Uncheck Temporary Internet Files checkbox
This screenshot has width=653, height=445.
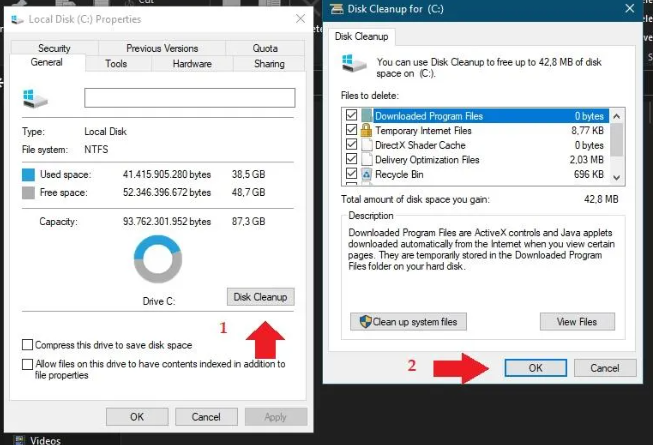coord(351,130)
